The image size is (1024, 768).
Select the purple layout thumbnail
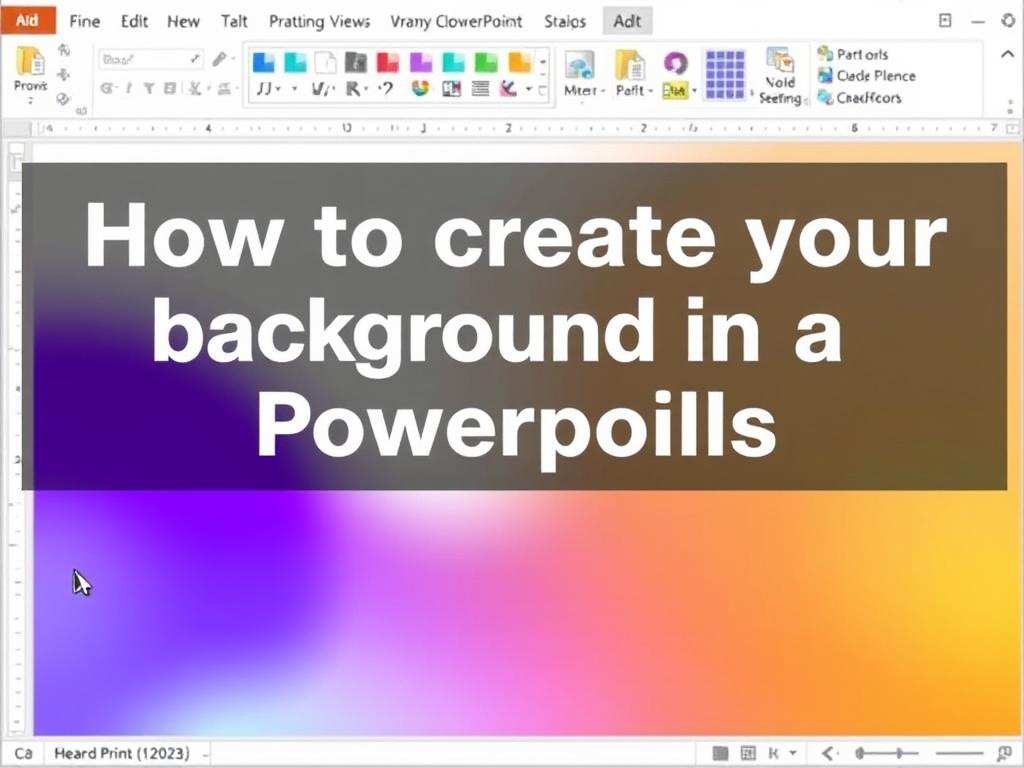point(421,62)
